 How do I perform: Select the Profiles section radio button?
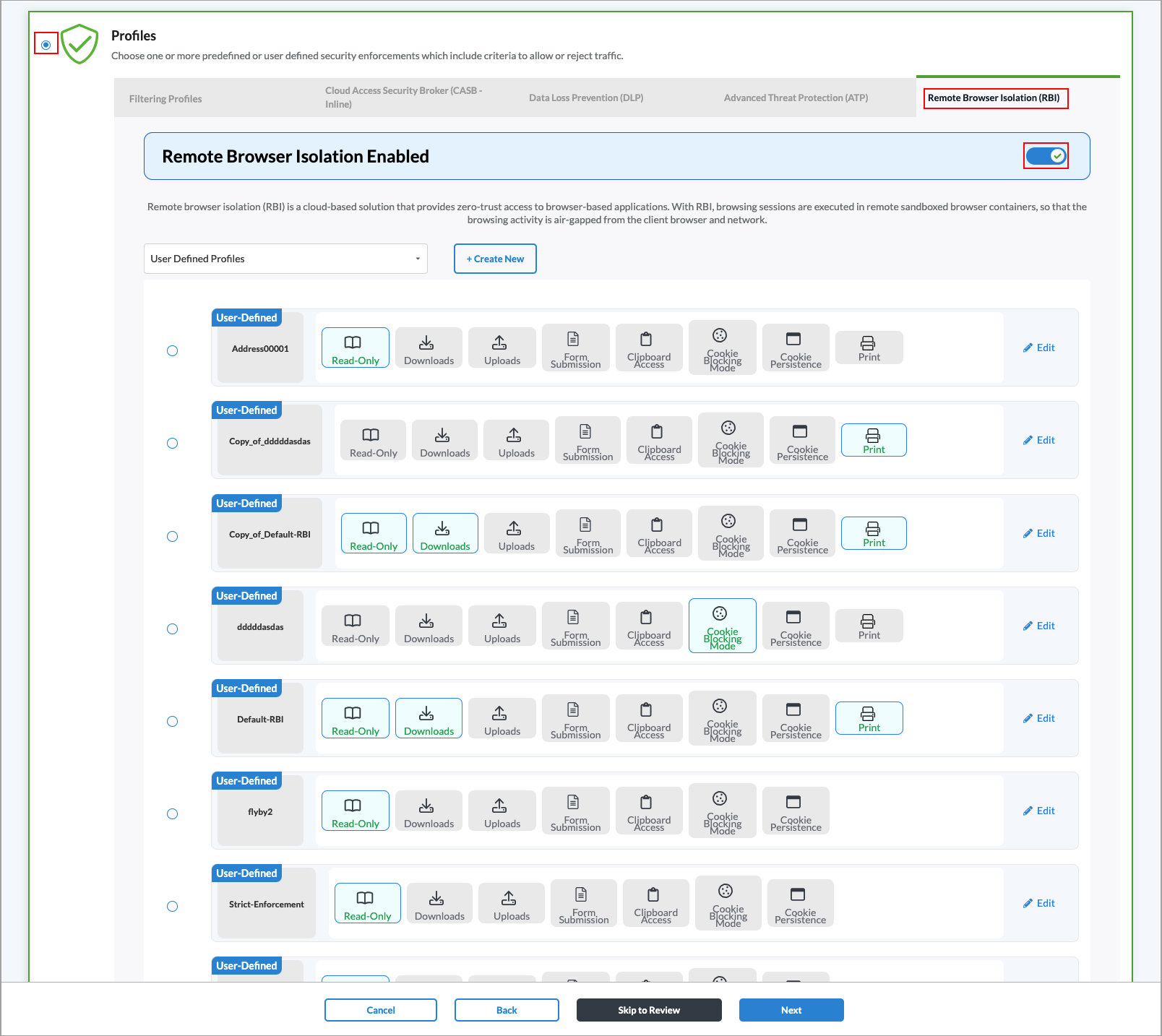pyautogui.click(x=46, y=45)
